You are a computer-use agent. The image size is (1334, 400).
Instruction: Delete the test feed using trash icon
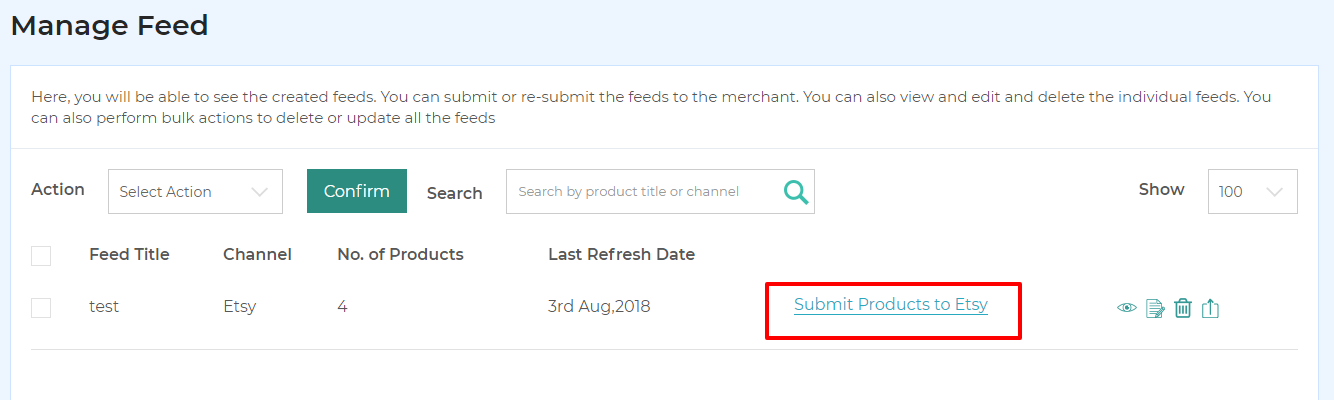coord(1183,308)
